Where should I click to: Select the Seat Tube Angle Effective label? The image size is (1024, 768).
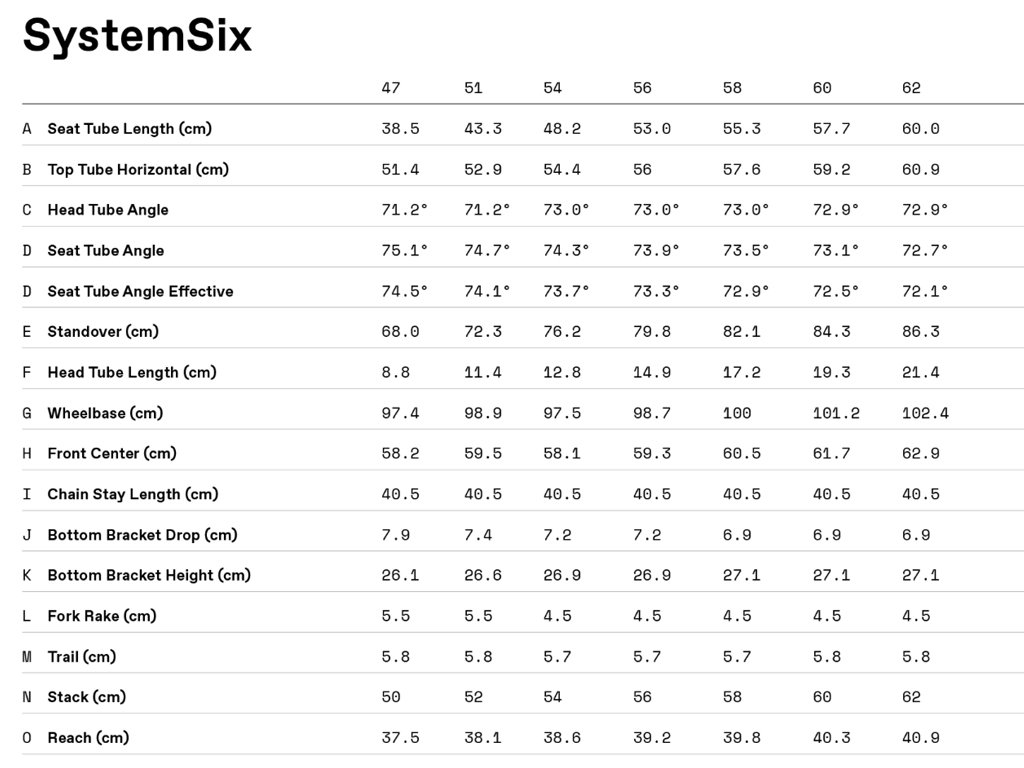point(140,291)
